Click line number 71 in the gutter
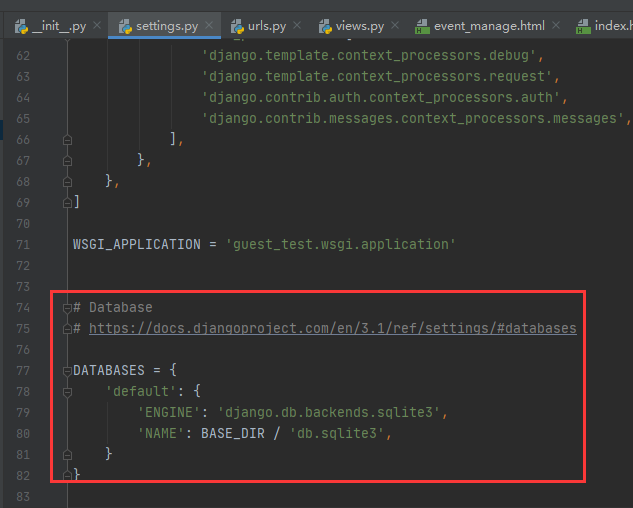The image size is (633, 508). pos(23,245)
